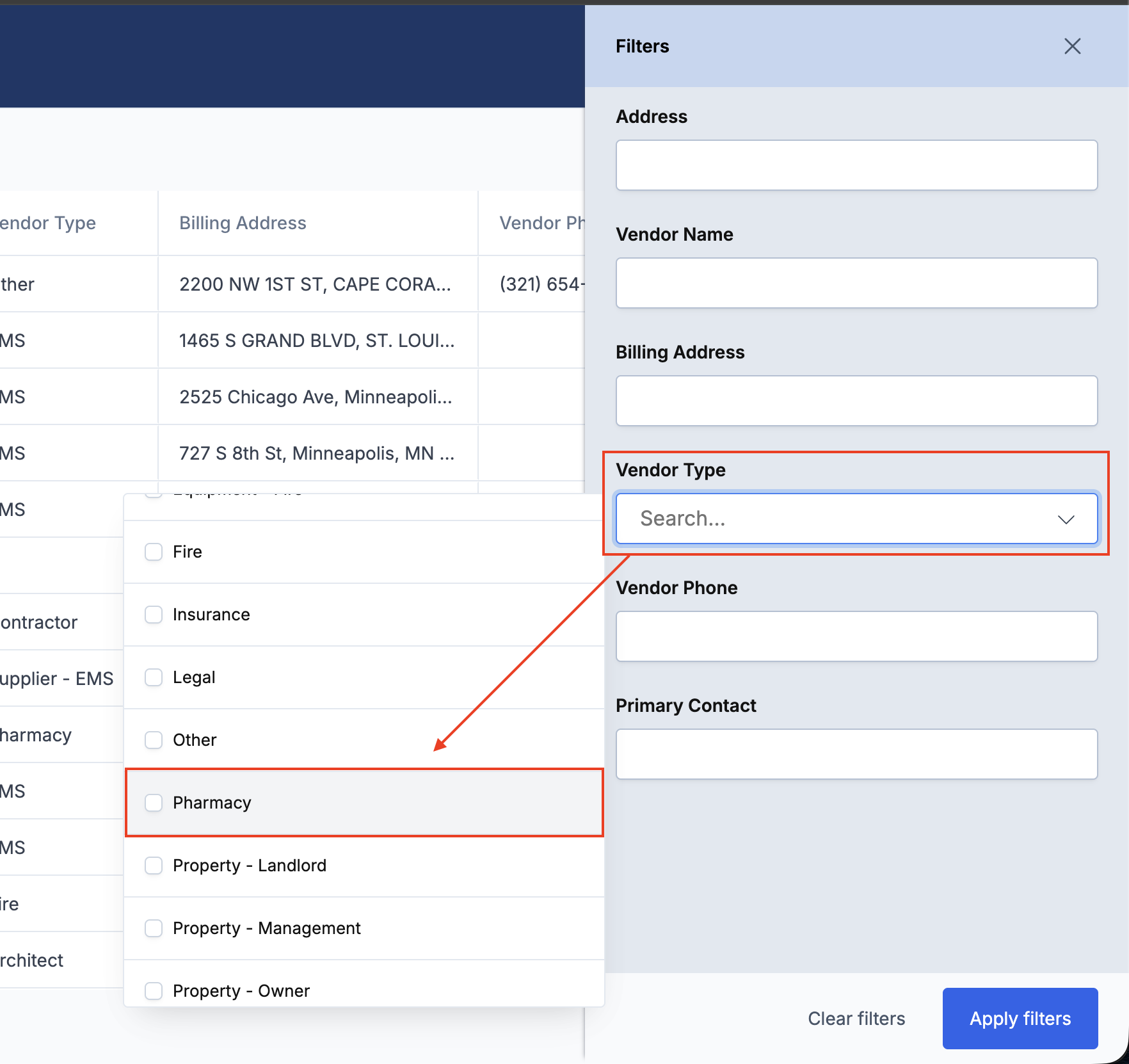This screenshot has height=1064, width=1129.
Task: Tick the Legal checkbox
Action: point(154,677)
